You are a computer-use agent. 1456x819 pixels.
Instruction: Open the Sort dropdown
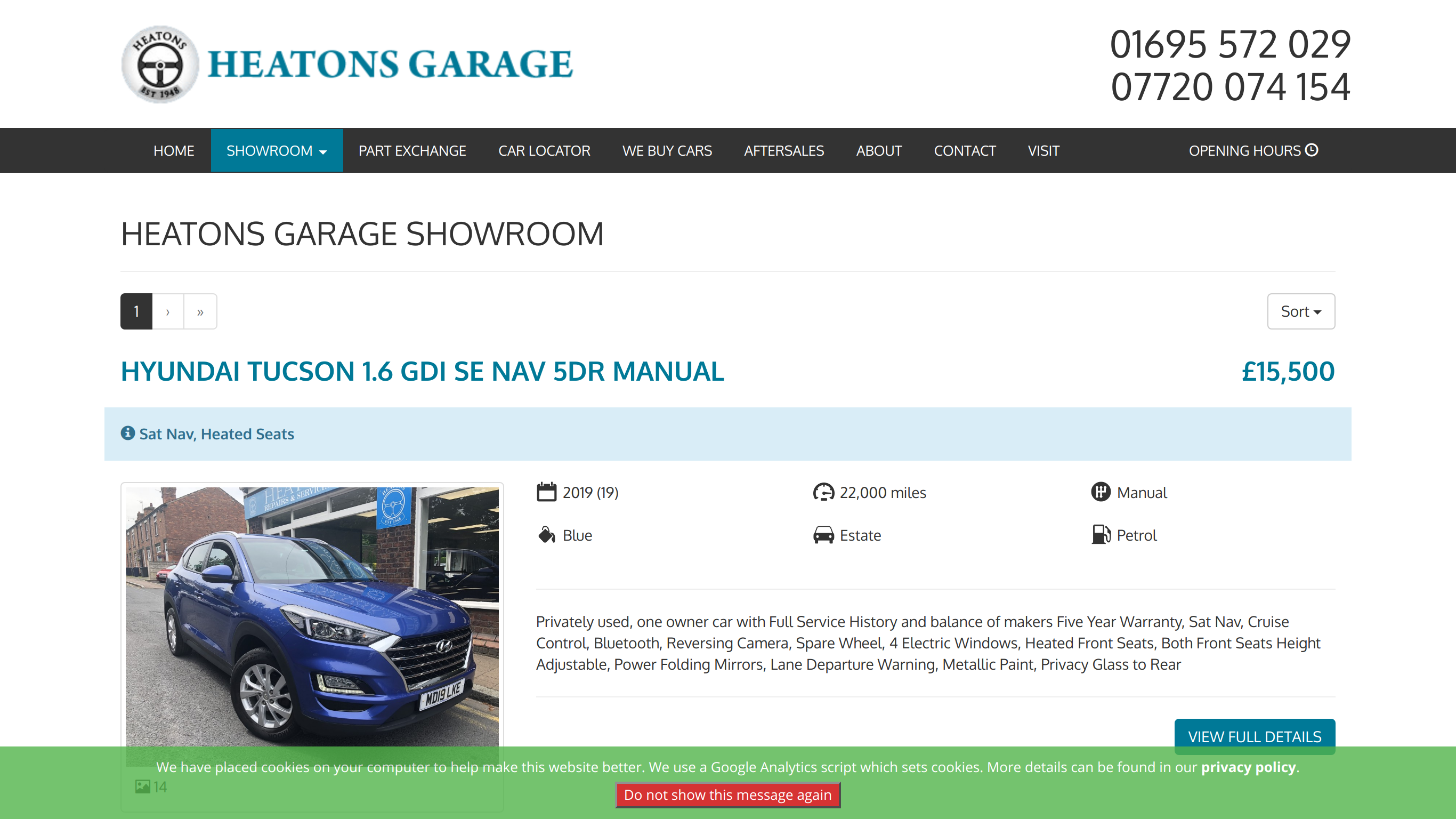coord(1300,311)
